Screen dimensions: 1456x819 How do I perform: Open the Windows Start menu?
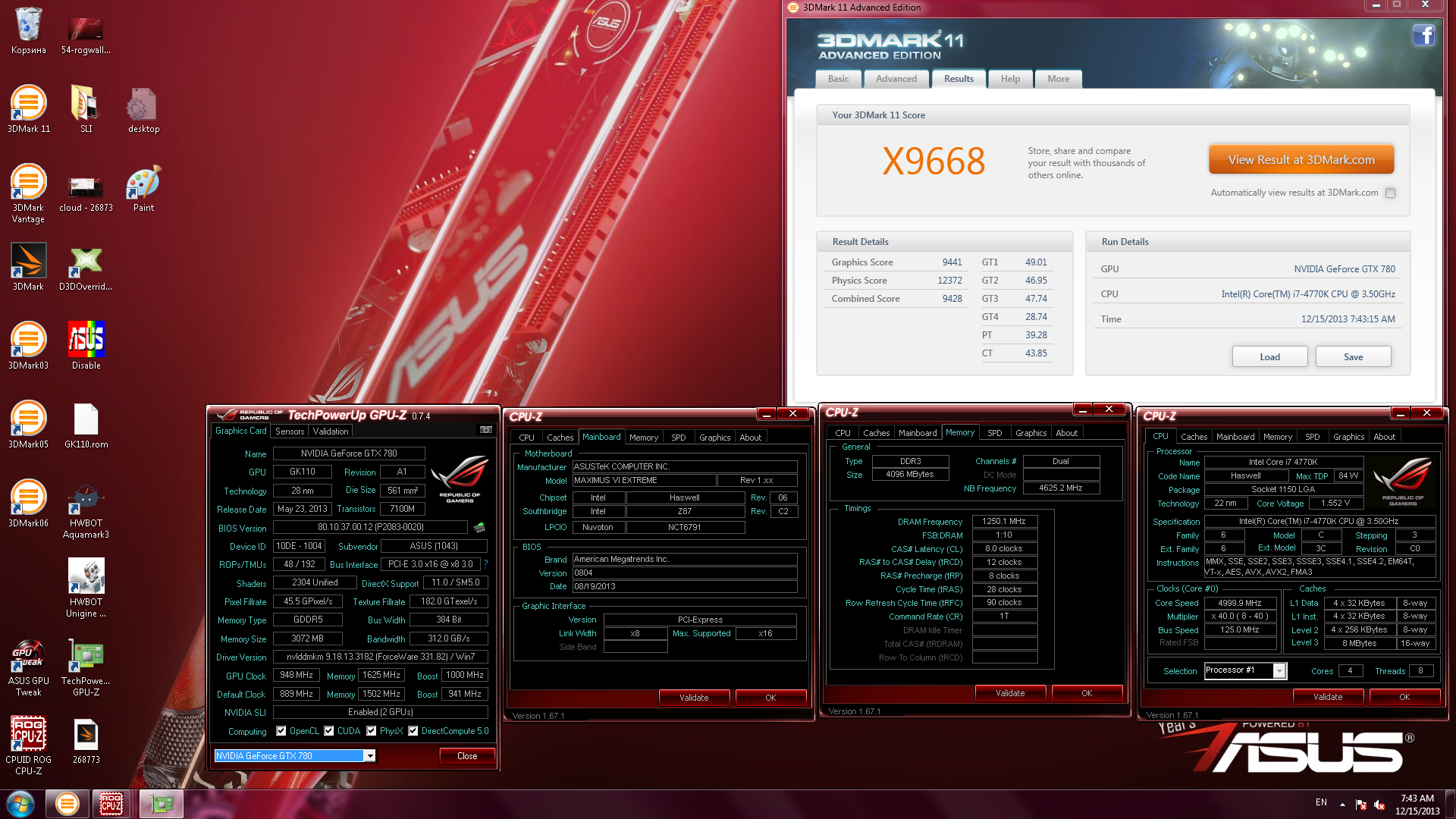pyautogui.click(x=20, y=803)
